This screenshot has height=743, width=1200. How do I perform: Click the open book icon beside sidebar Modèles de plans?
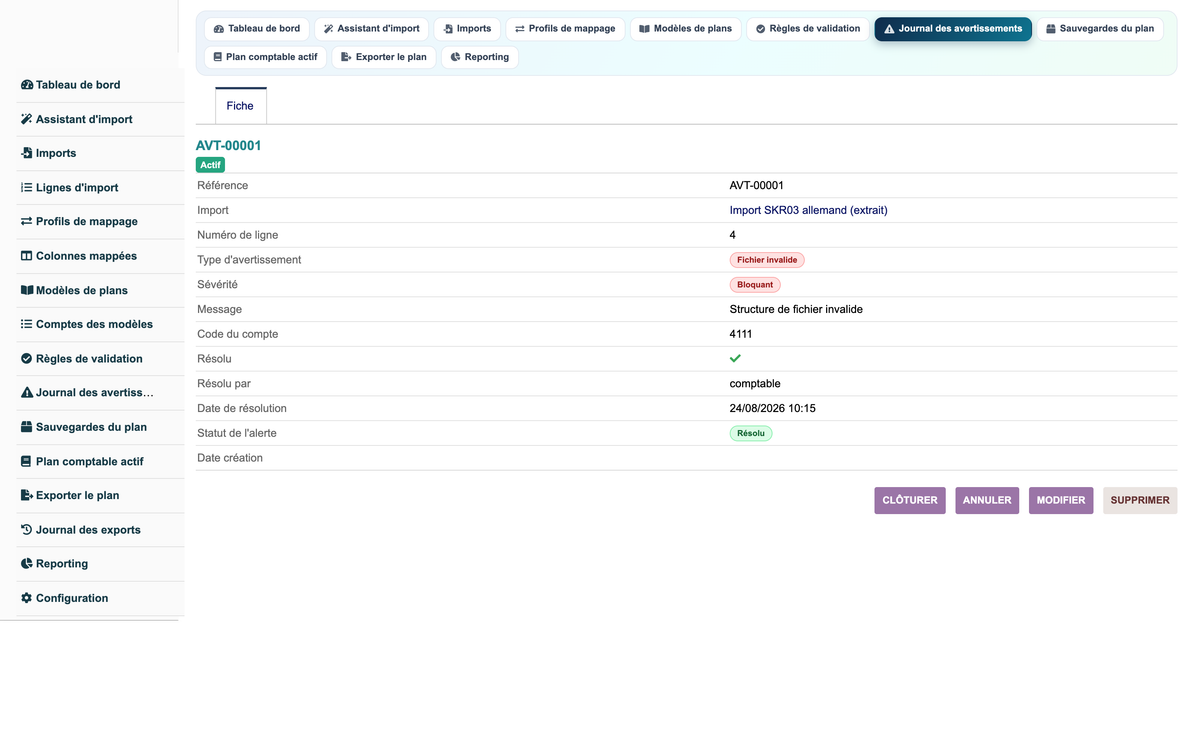[27, 290]
